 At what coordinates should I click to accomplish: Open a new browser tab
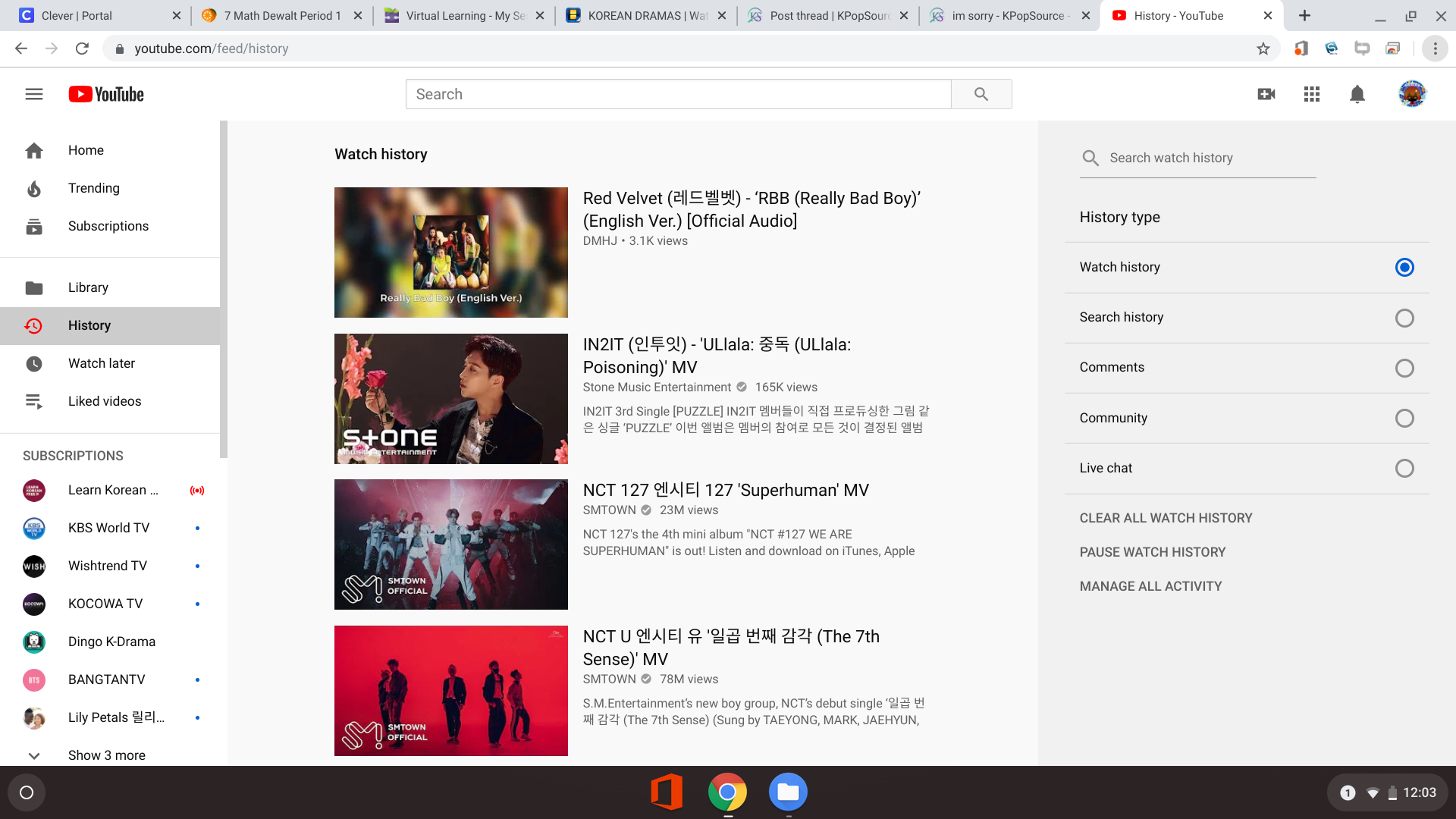click(1304, 15)
